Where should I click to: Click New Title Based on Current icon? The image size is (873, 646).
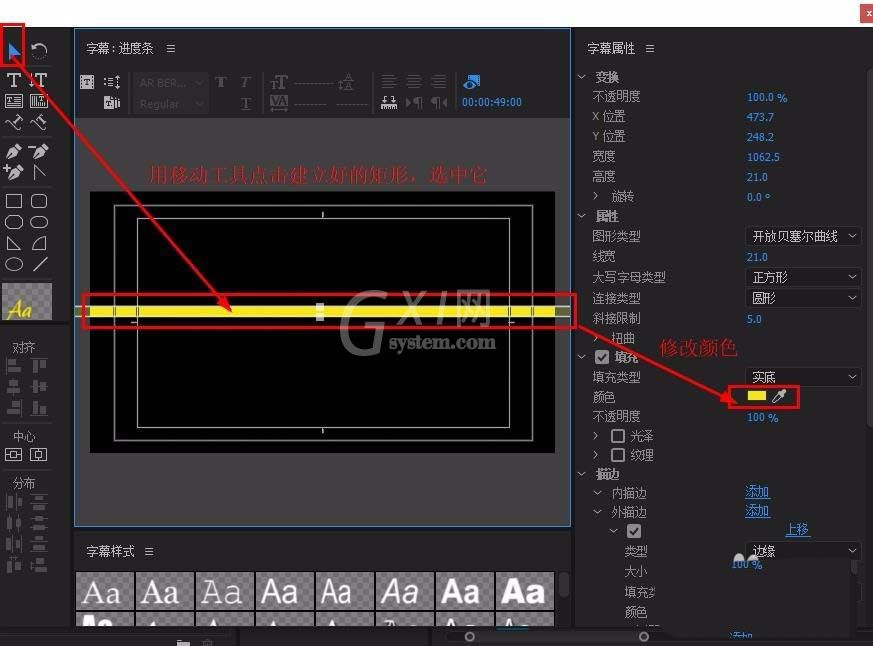pyautogui.click(x=87, y=82)
